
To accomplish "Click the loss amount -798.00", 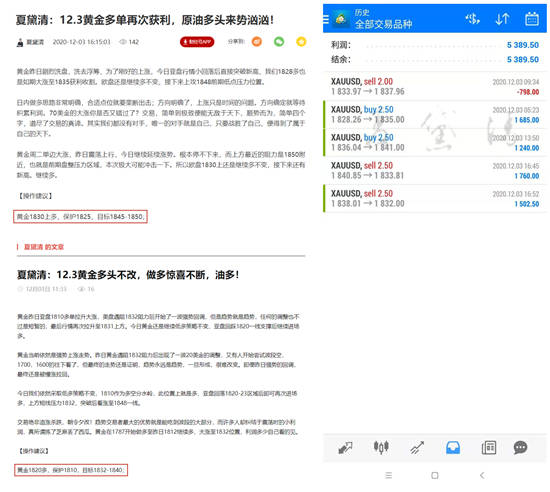I will click(528, 92).
